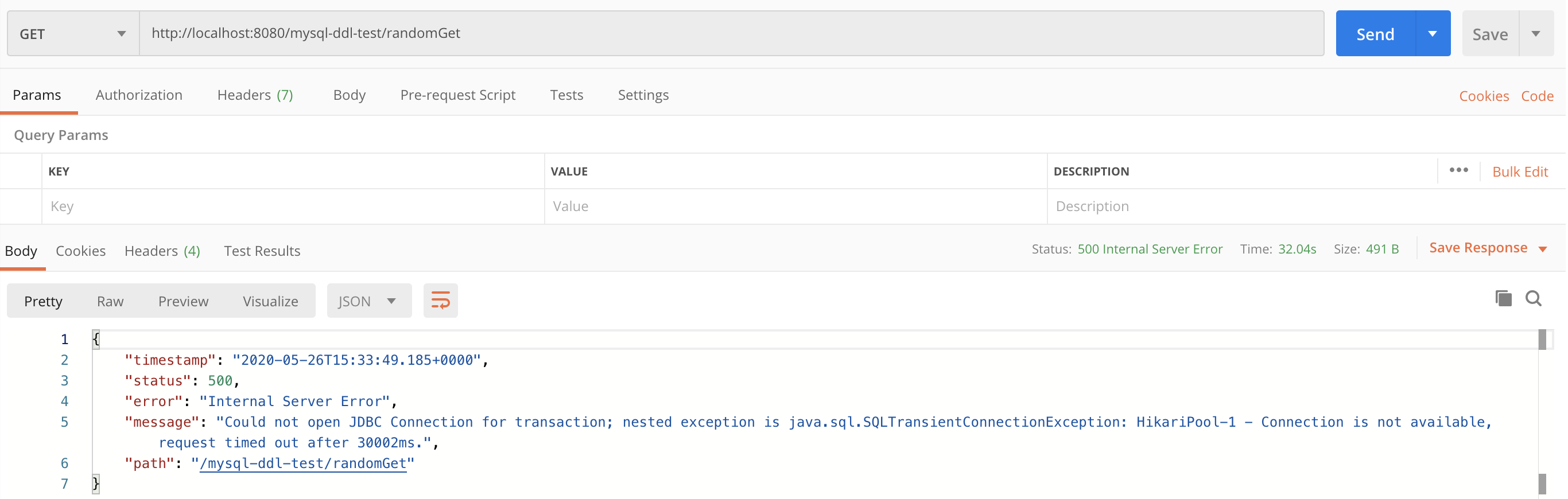Open the Bulk Edit link

click(1519, 171)
